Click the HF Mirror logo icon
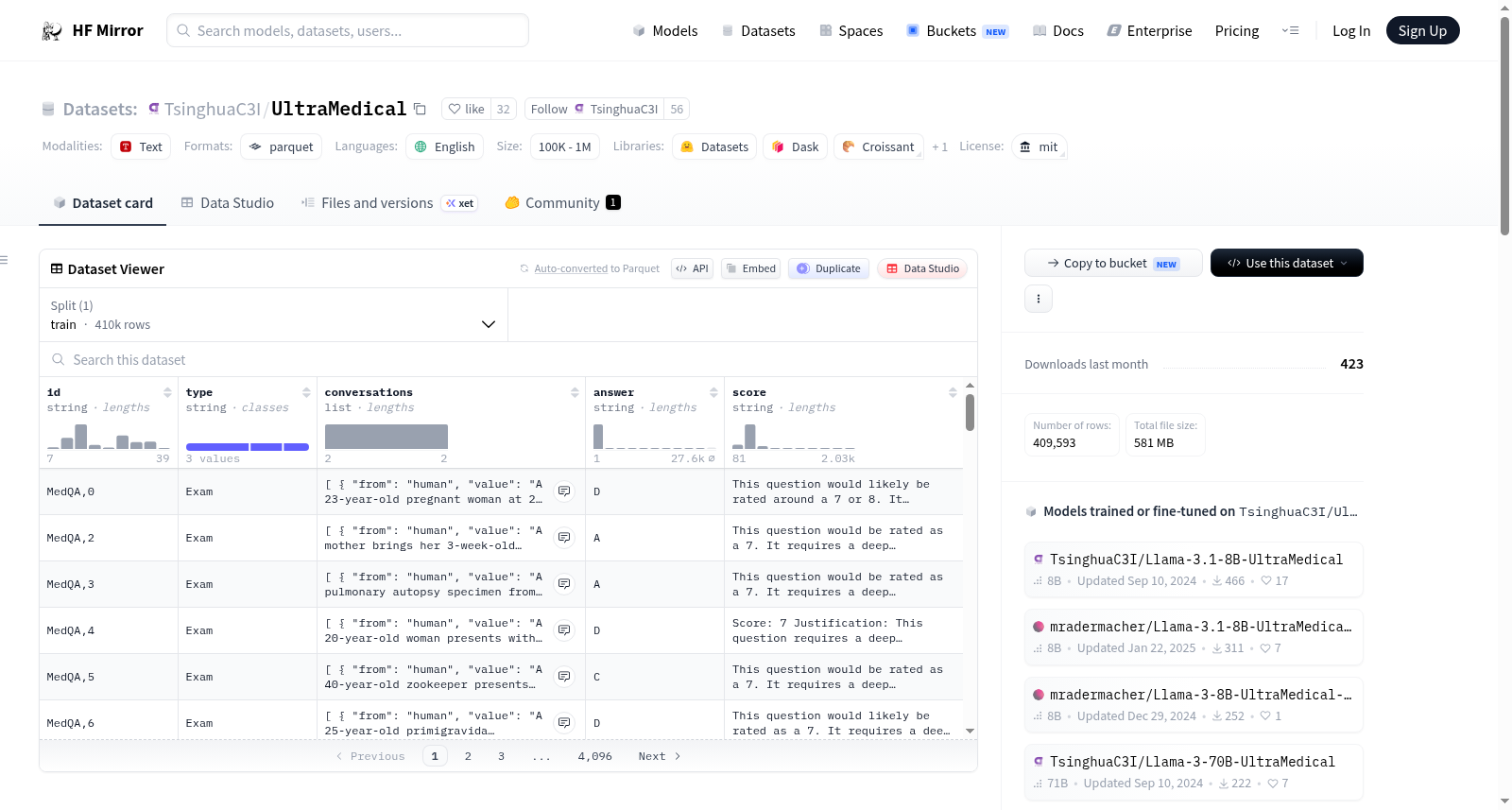This screenshot has height=810, width=1512. pos(52,31)
